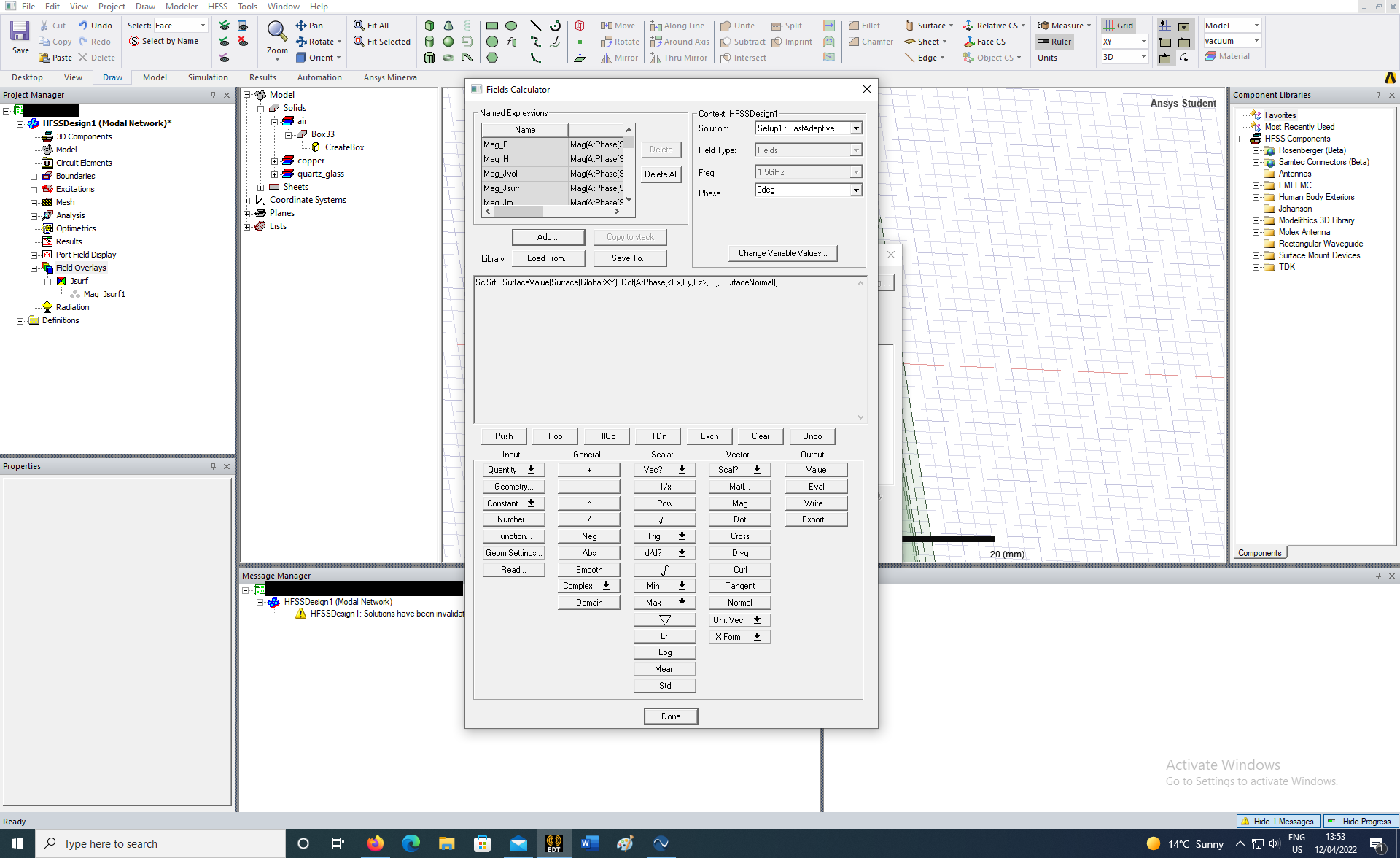This screenshot has width=1400, height=858.
Task: Collapse the Field Overlays node
Action: [x=34, y=268]
